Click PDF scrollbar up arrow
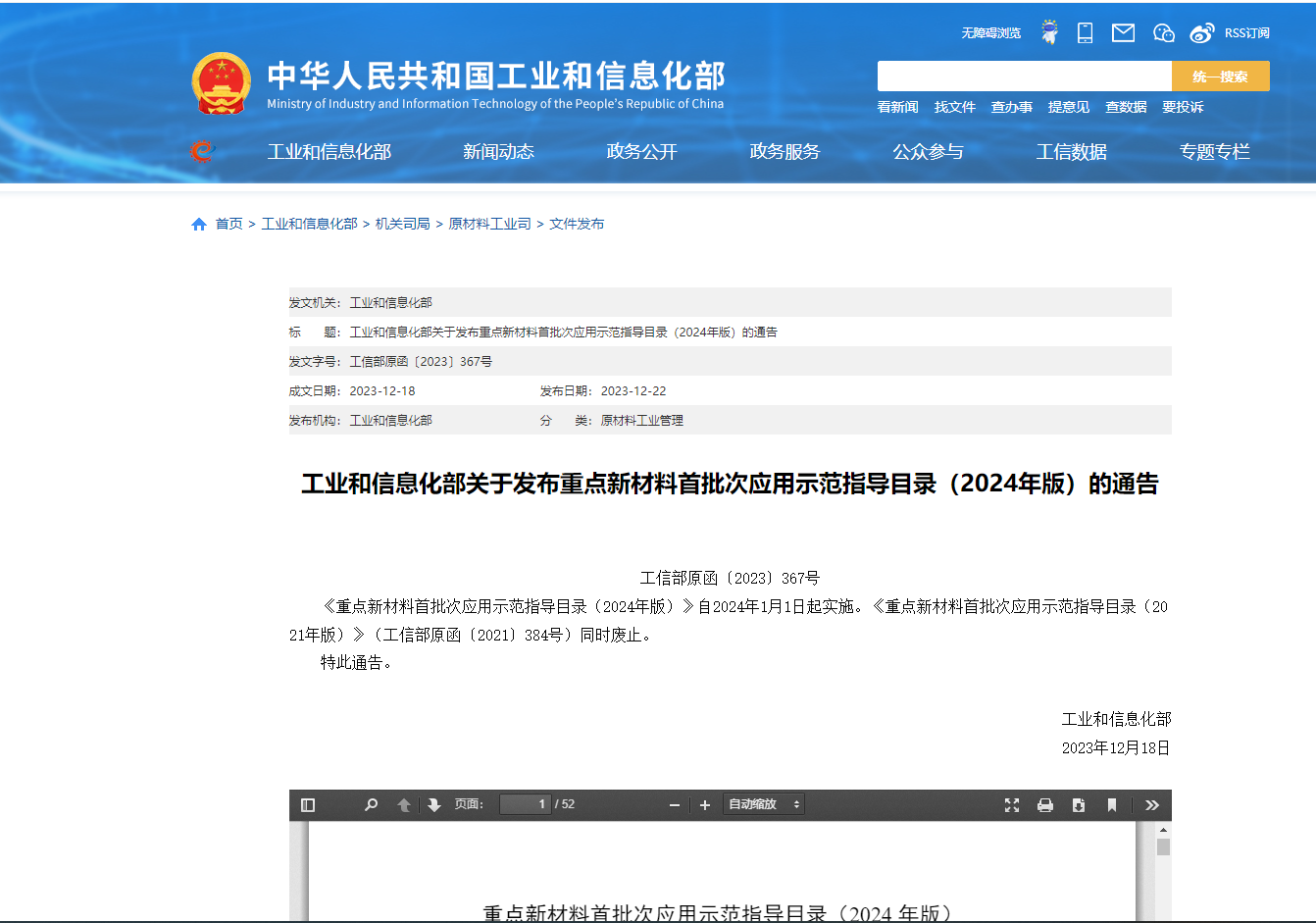The height and width of the screenshot is (923, 1316). point(1163,830)
